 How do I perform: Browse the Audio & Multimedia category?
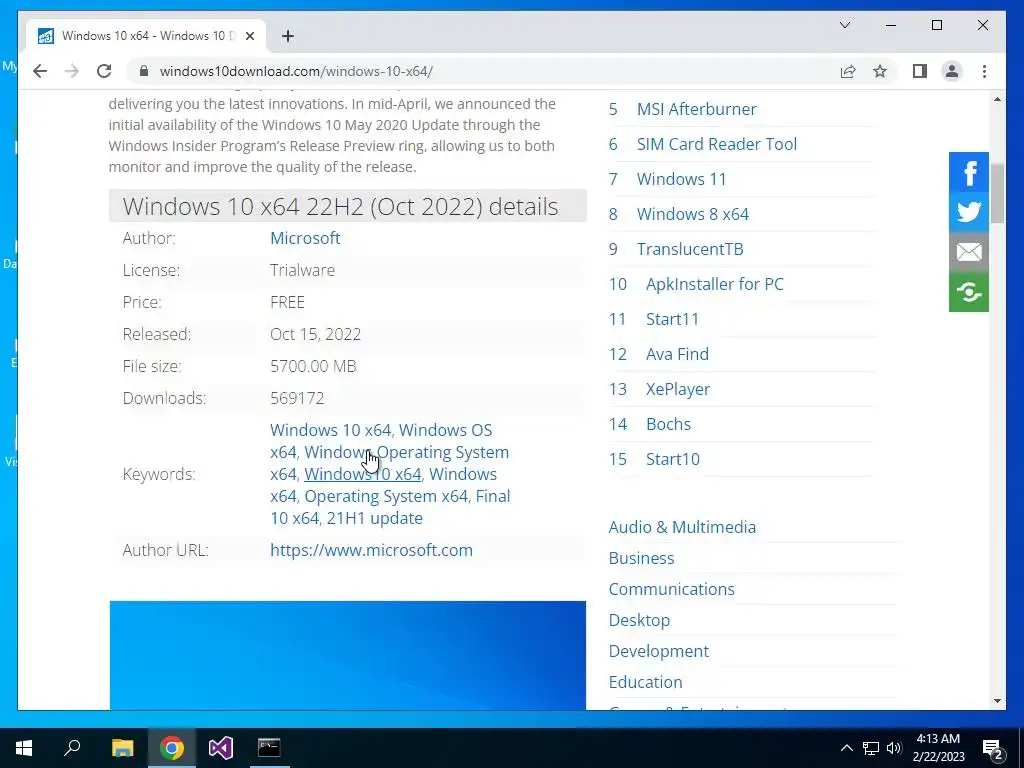682,527
